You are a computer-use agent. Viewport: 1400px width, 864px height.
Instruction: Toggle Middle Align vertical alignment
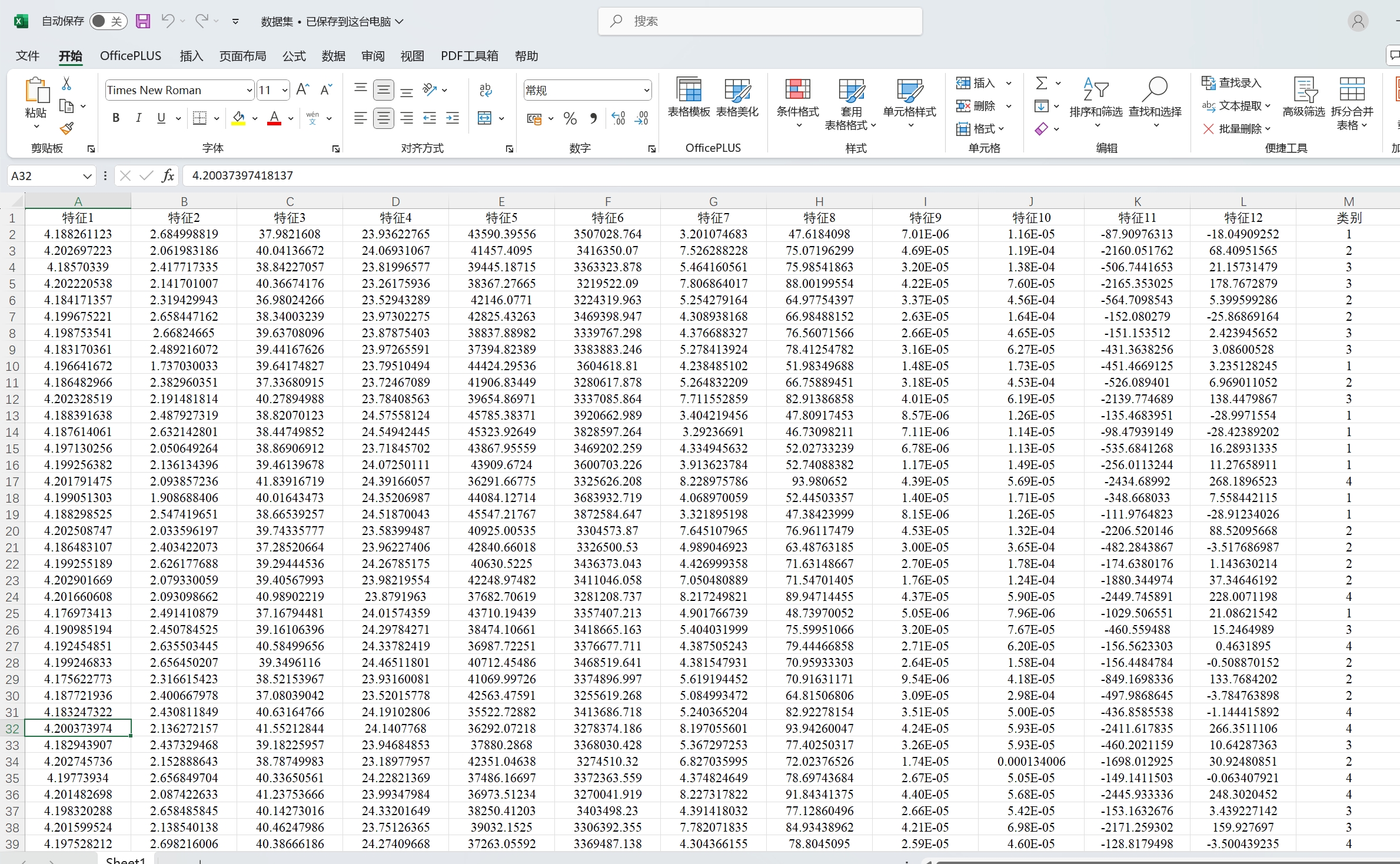(384, 90)
